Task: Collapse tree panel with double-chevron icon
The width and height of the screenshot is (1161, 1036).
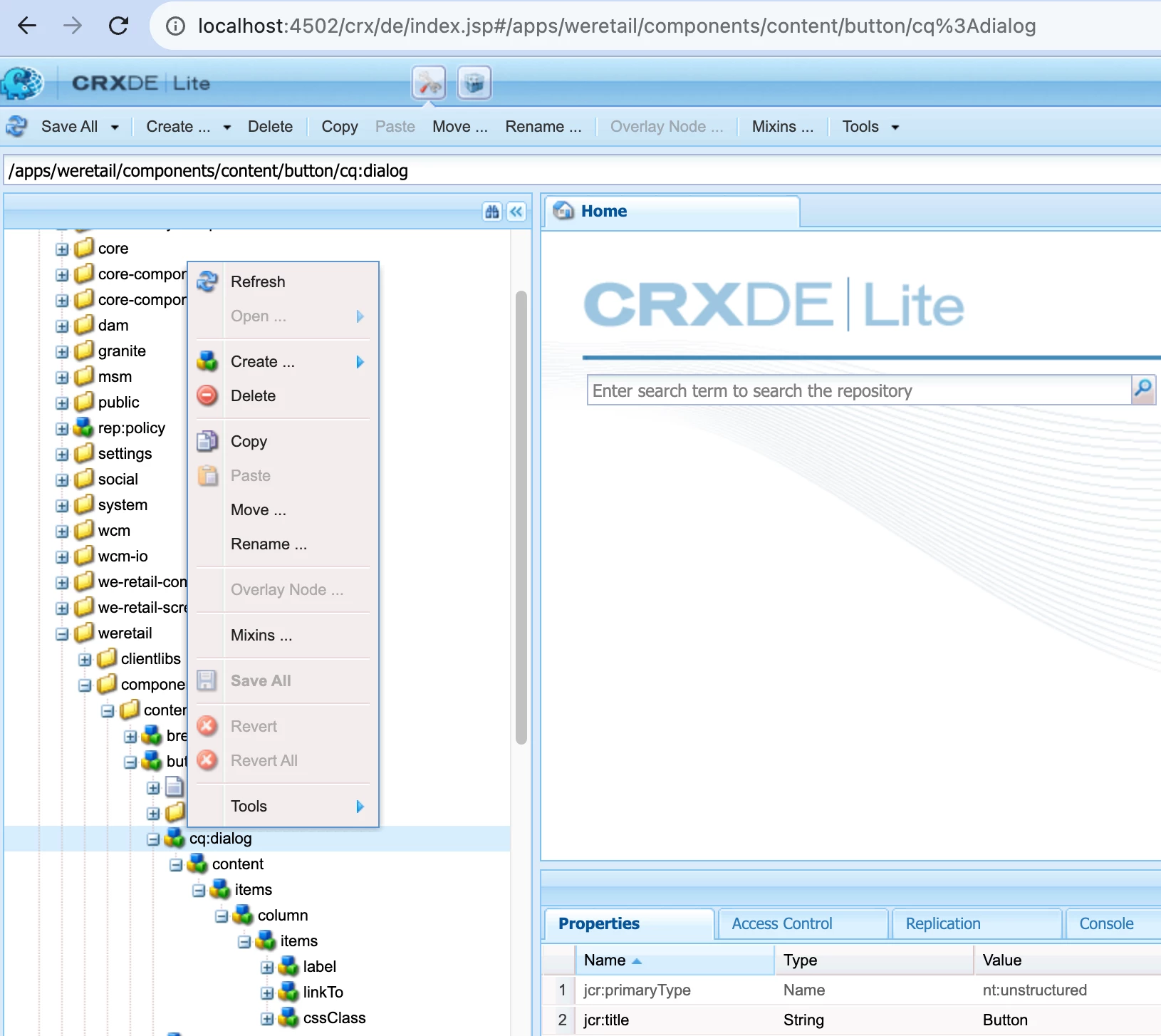Action: tap(516, 212)
